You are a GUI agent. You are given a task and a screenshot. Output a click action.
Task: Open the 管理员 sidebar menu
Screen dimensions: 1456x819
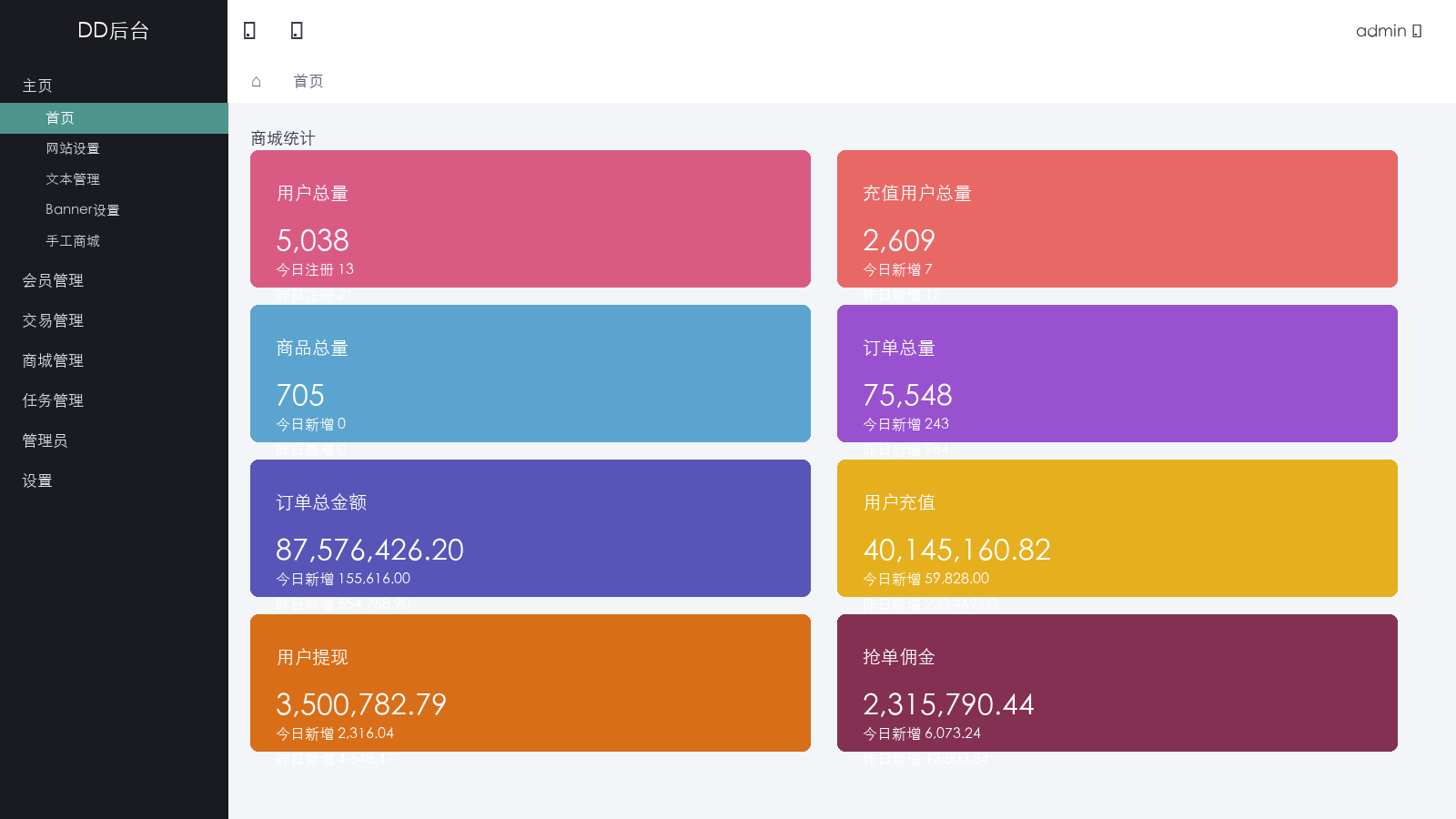(114, 440)
